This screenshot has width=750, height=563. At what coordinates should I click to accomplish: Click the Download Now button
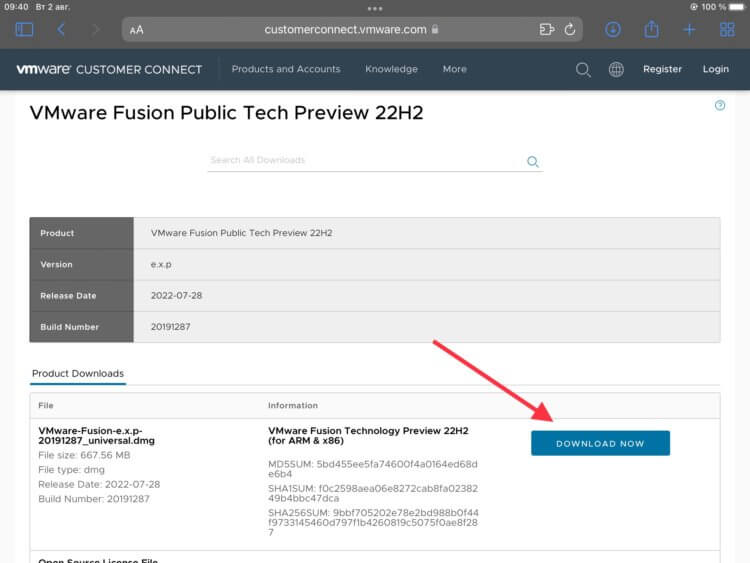coord(600,443)
